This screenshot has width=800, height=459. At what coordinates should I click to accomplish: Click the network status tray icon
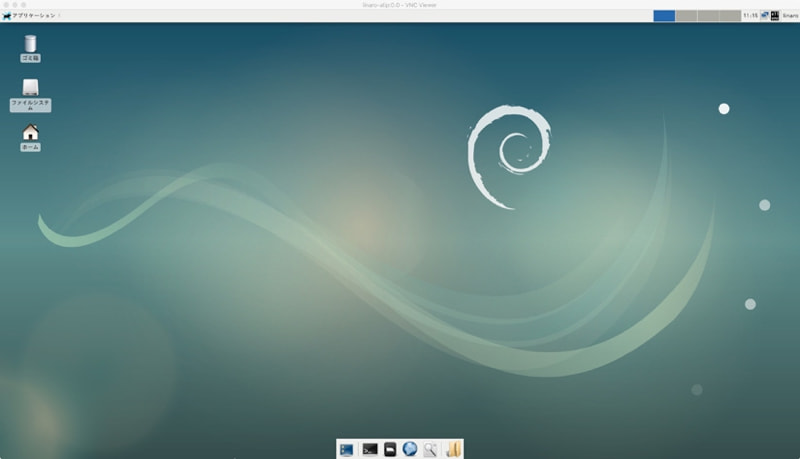[x=764, y=16]
